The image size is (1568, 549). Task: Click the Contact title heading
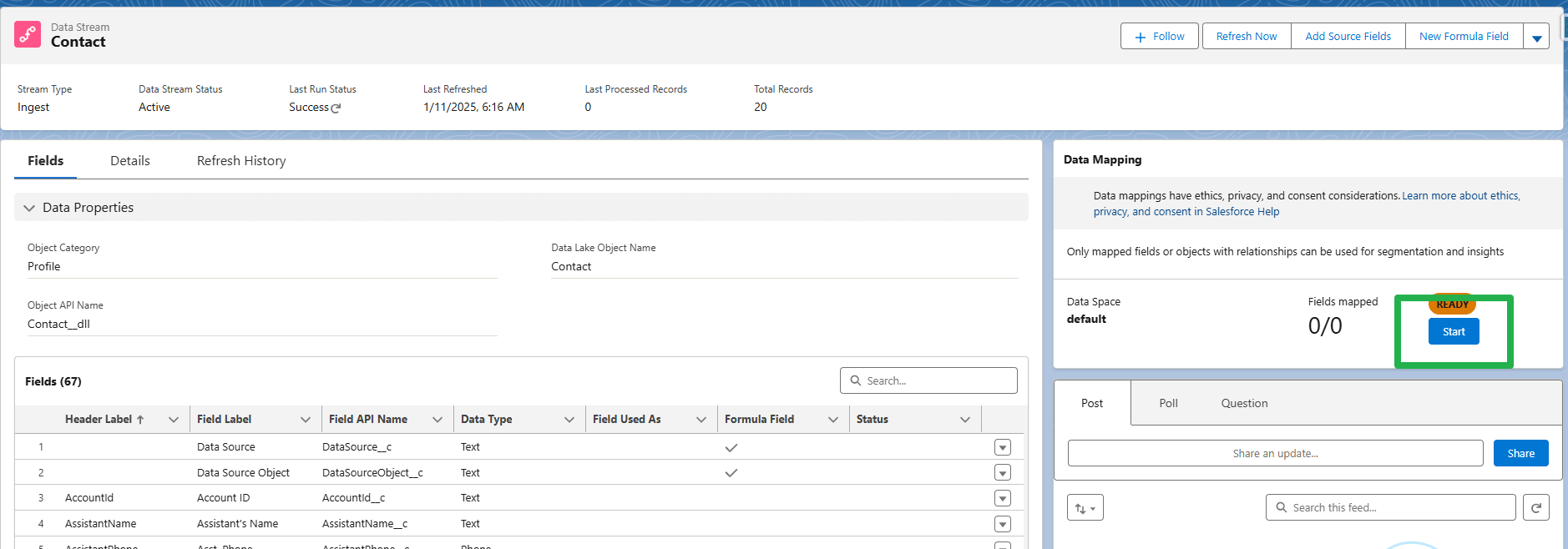(78, 42)
